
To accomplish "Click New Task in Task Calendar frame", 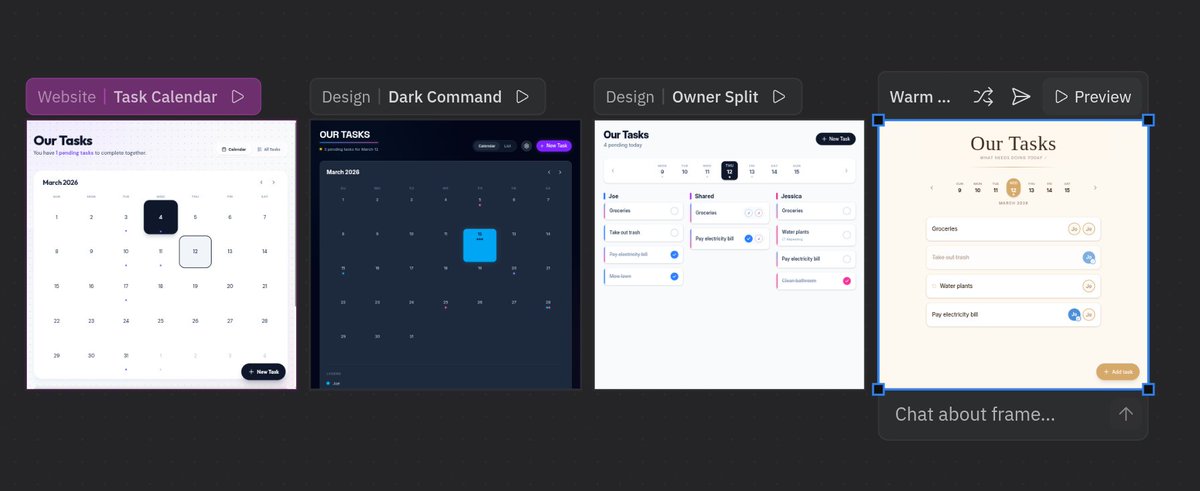I will 263,371.
